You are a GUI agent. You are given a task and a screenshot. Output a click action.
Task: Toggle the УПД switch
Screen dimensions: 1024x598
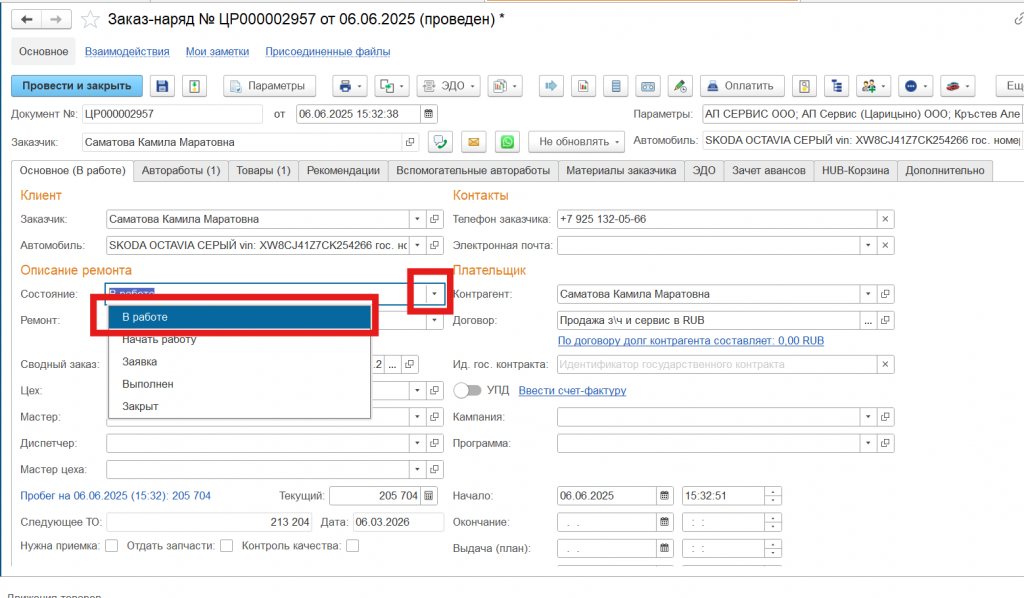(x=467, y=390)
